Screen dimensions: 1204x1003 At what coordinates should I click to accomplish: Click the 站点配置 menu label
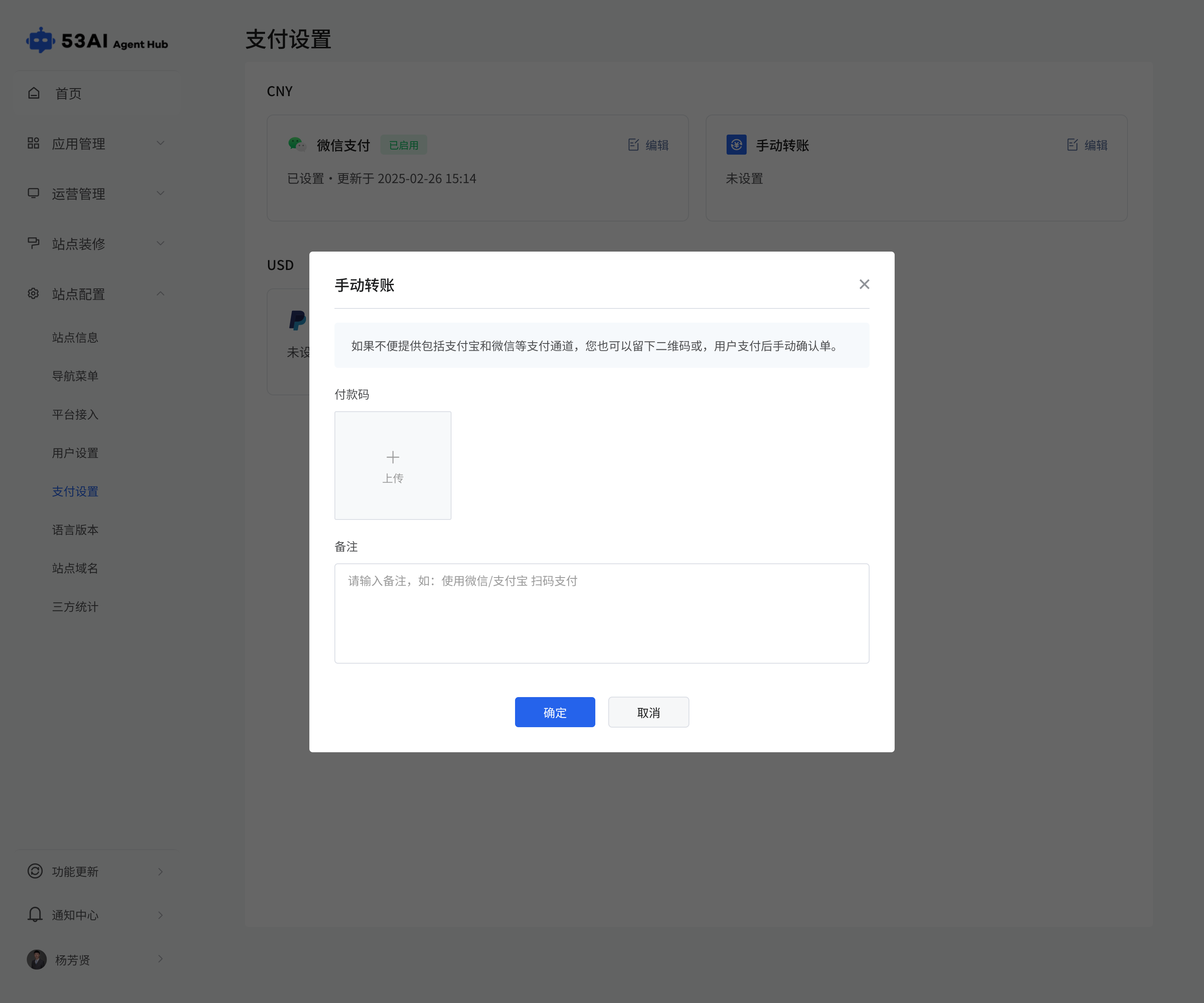pos(79,294)
